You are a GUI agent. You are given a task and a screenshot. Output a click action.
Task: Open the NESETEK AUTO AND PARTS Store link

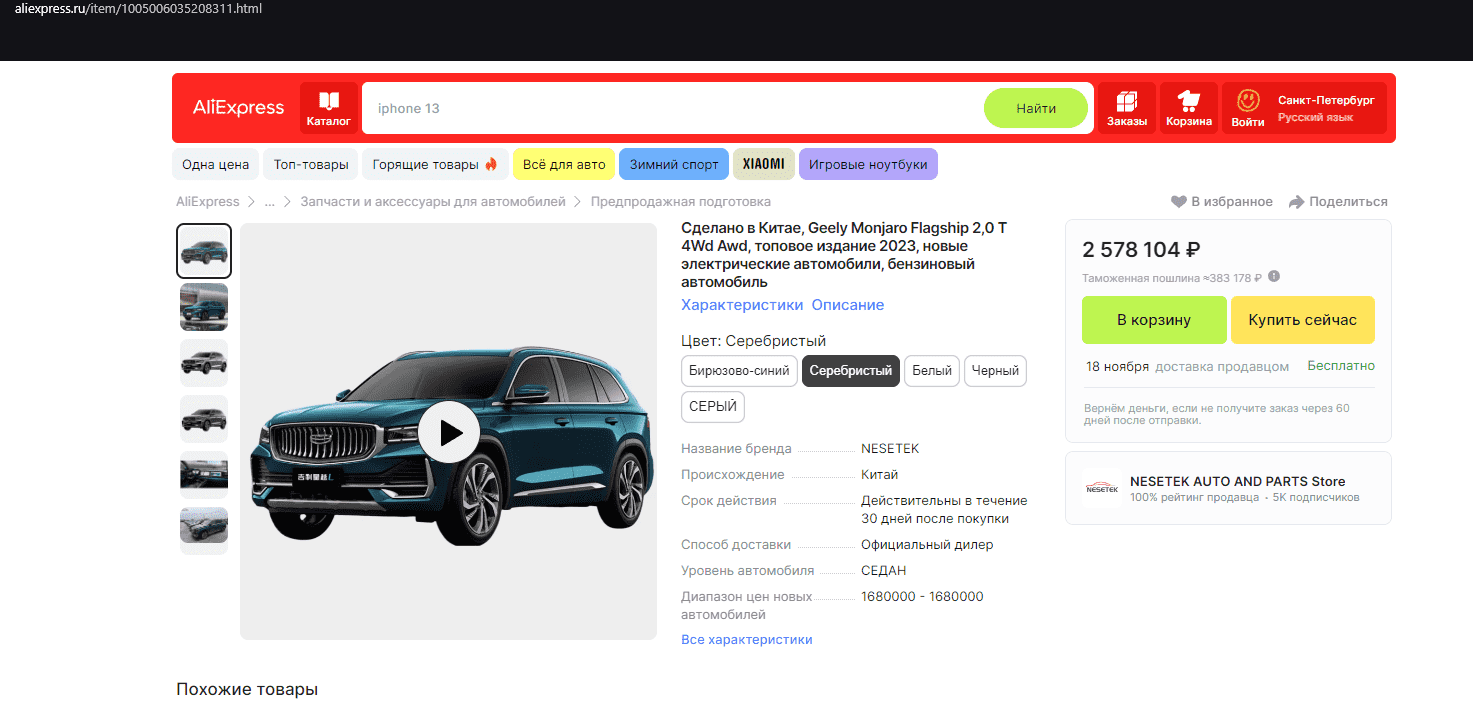point(1238,481)
